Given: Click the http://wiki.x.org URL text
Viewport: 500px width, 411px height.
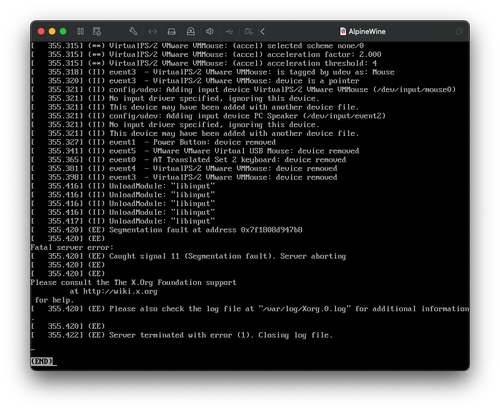Looking at the screenshot, I should pos(120,291).
